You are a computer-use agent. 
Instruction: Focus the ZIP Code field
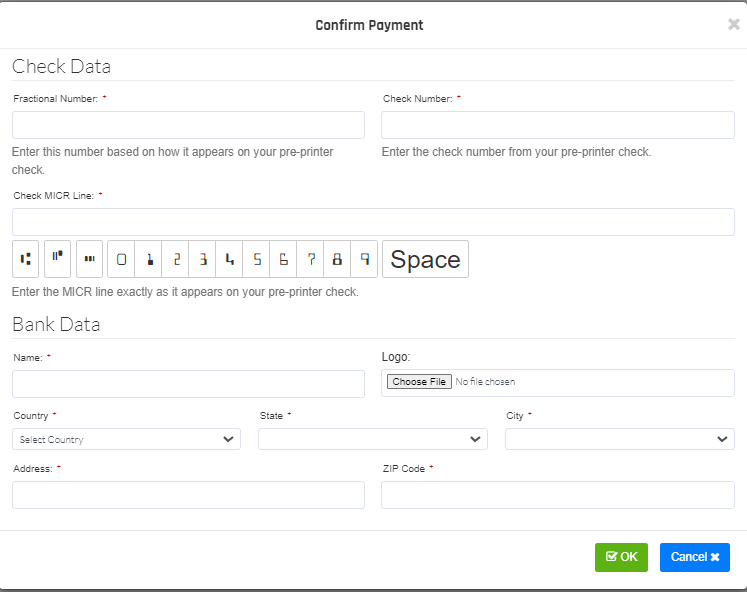[558, 495]
